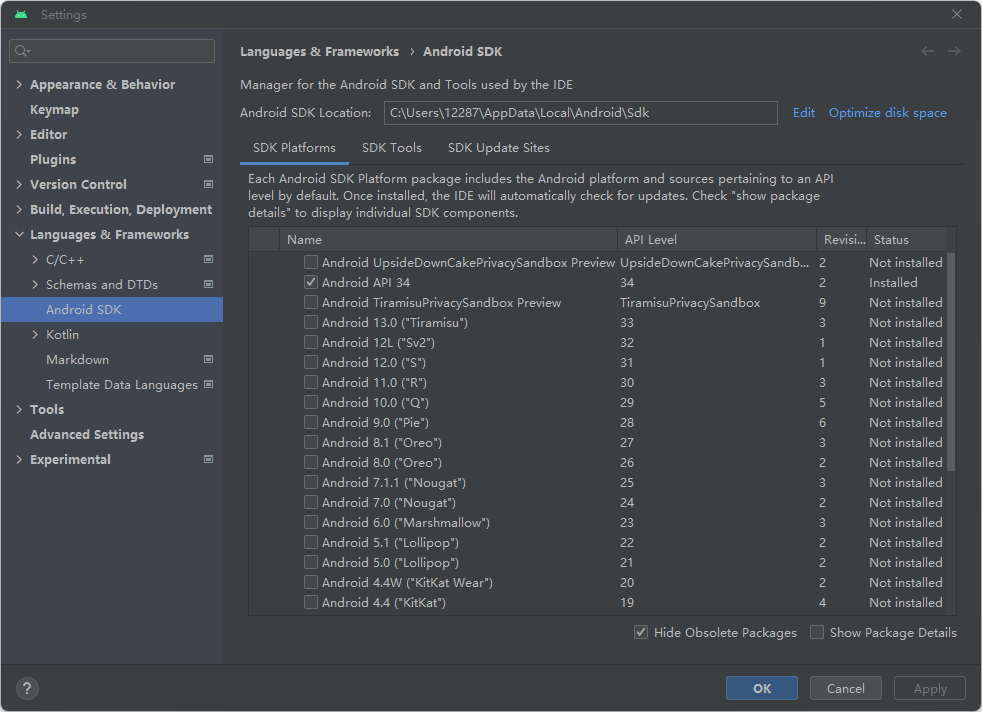Open Plugins settings page
Screen dimensions: 982x712
point(53,160)
